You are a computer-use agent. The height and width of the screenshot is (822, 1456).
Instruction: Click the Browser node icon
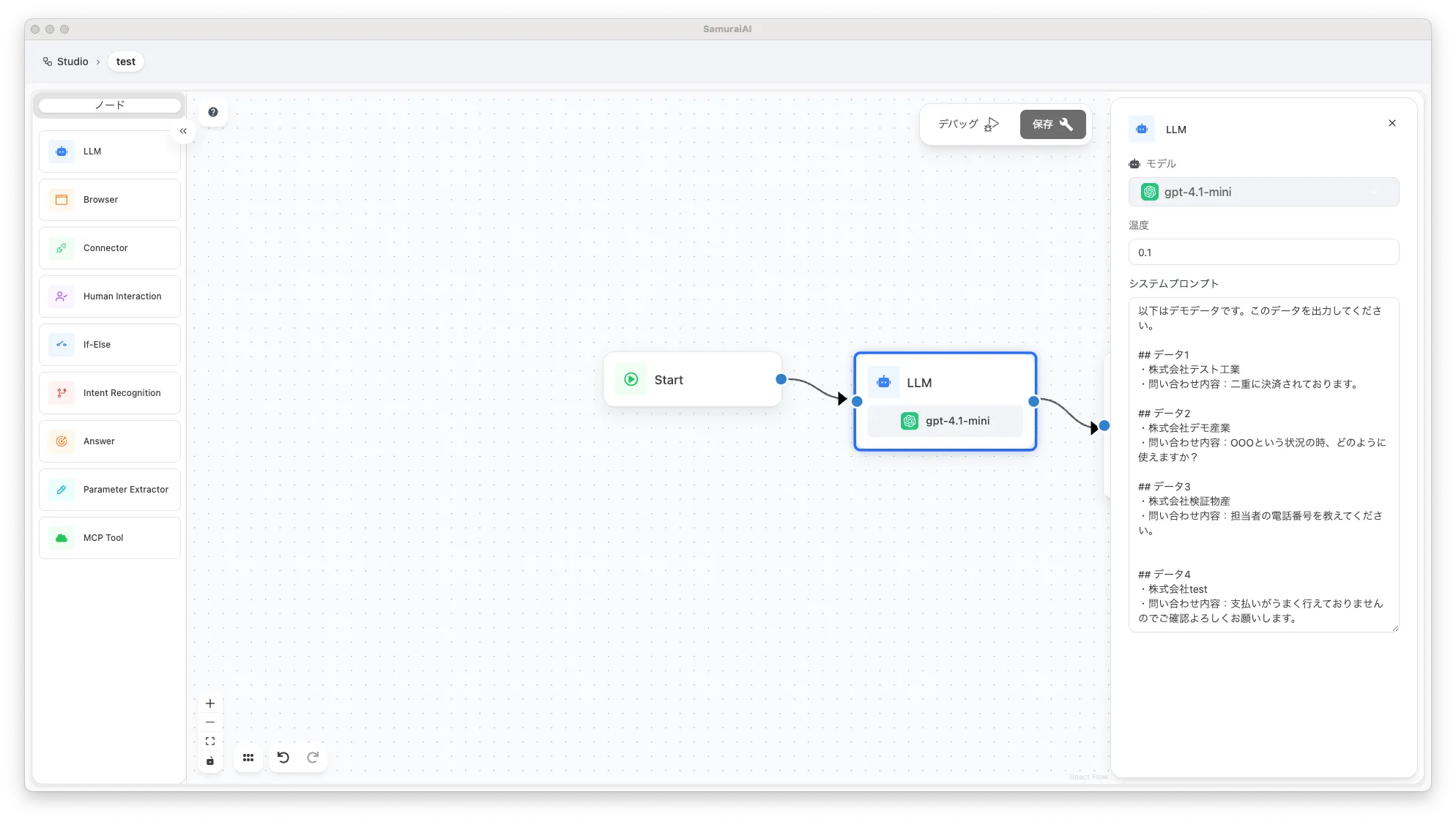pyautogui.click(x=62, y=200)
